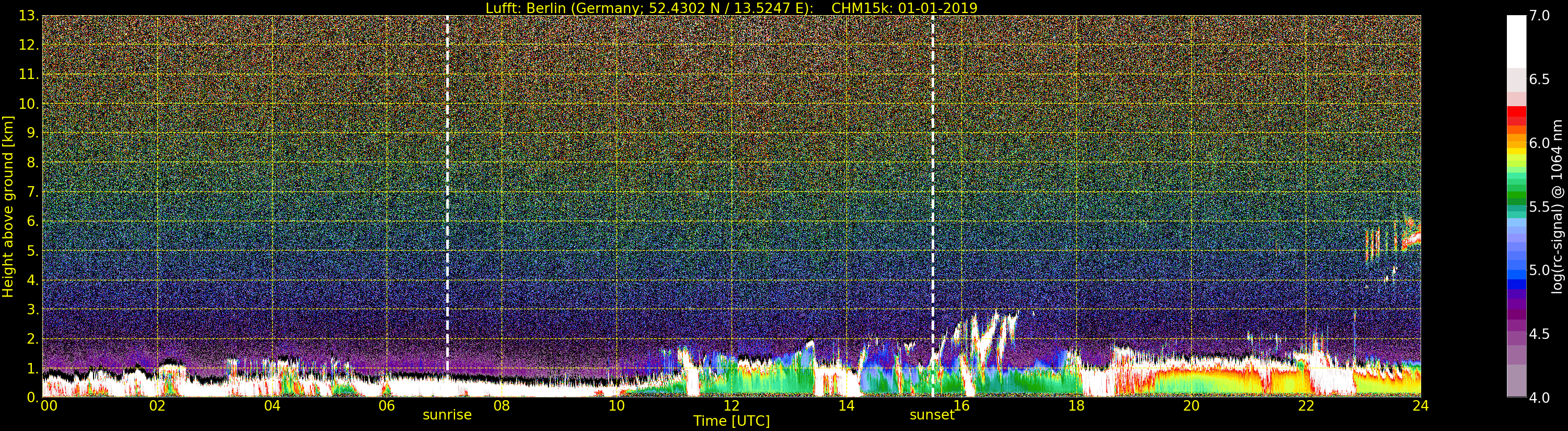Click the 4.5 tick label on the colorbar
The width and height of the screenshot is (1568, 431).
coord(1539,335)
